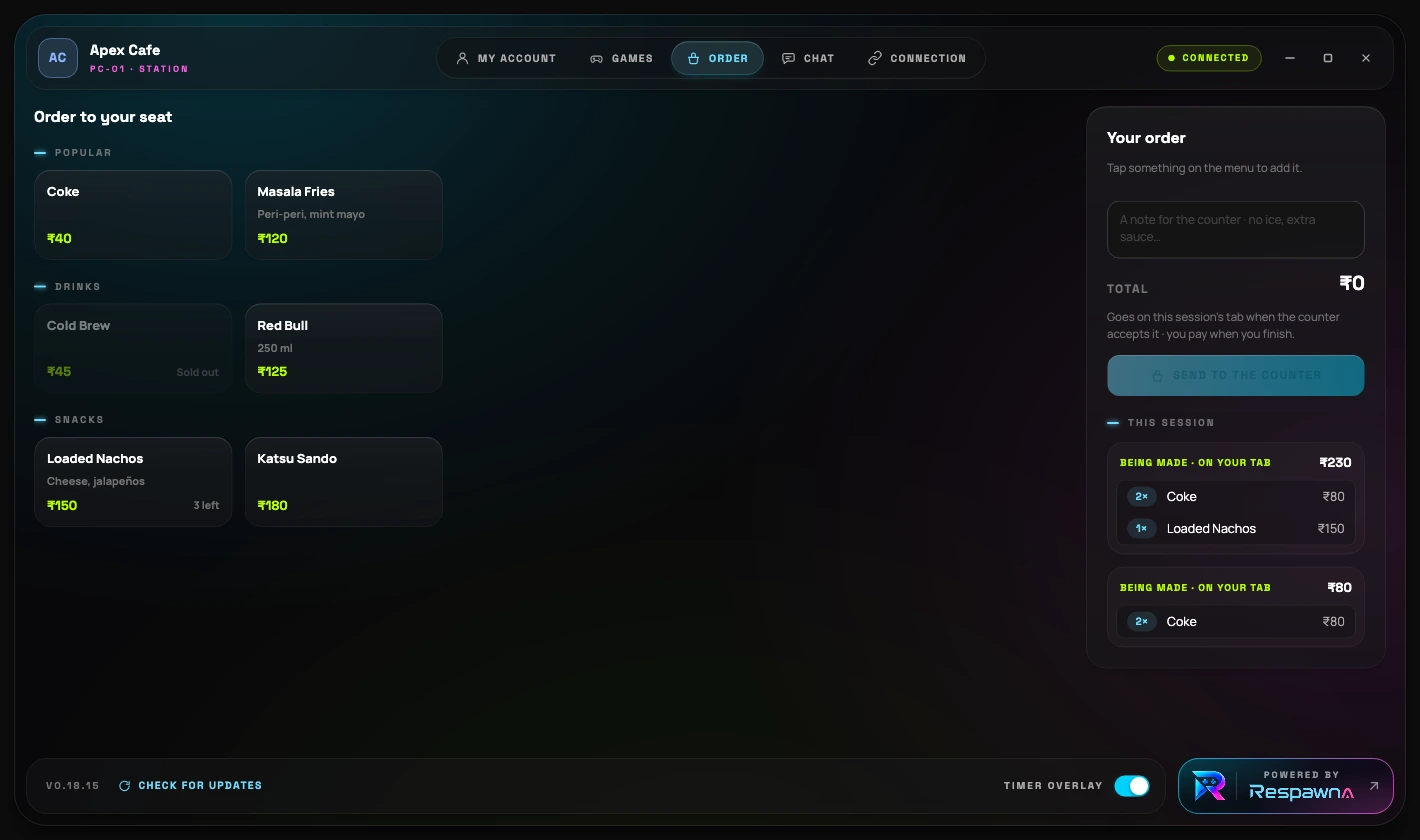The image size is (1420, 840).
Task: Click the Coke row in ₹80 order
Action: [1236, 622]
